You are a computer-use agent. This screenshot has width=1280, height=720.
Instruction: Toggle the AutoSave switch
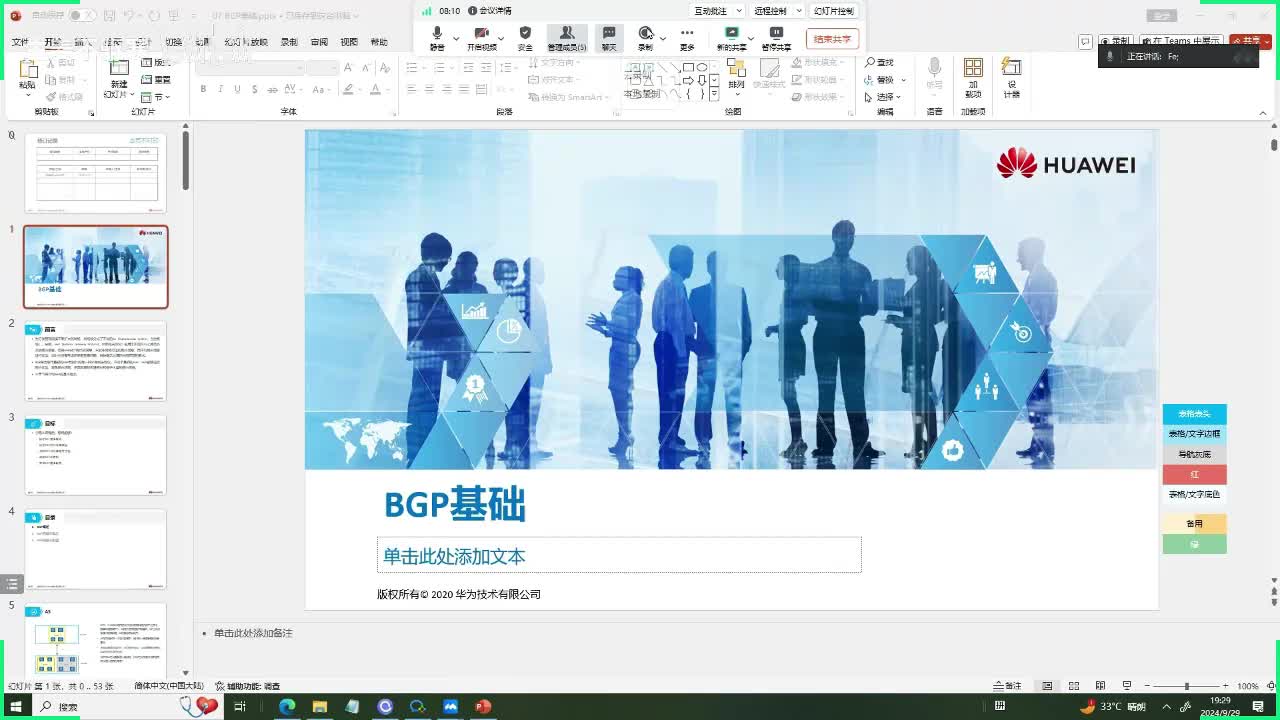[x=81, y=15]
